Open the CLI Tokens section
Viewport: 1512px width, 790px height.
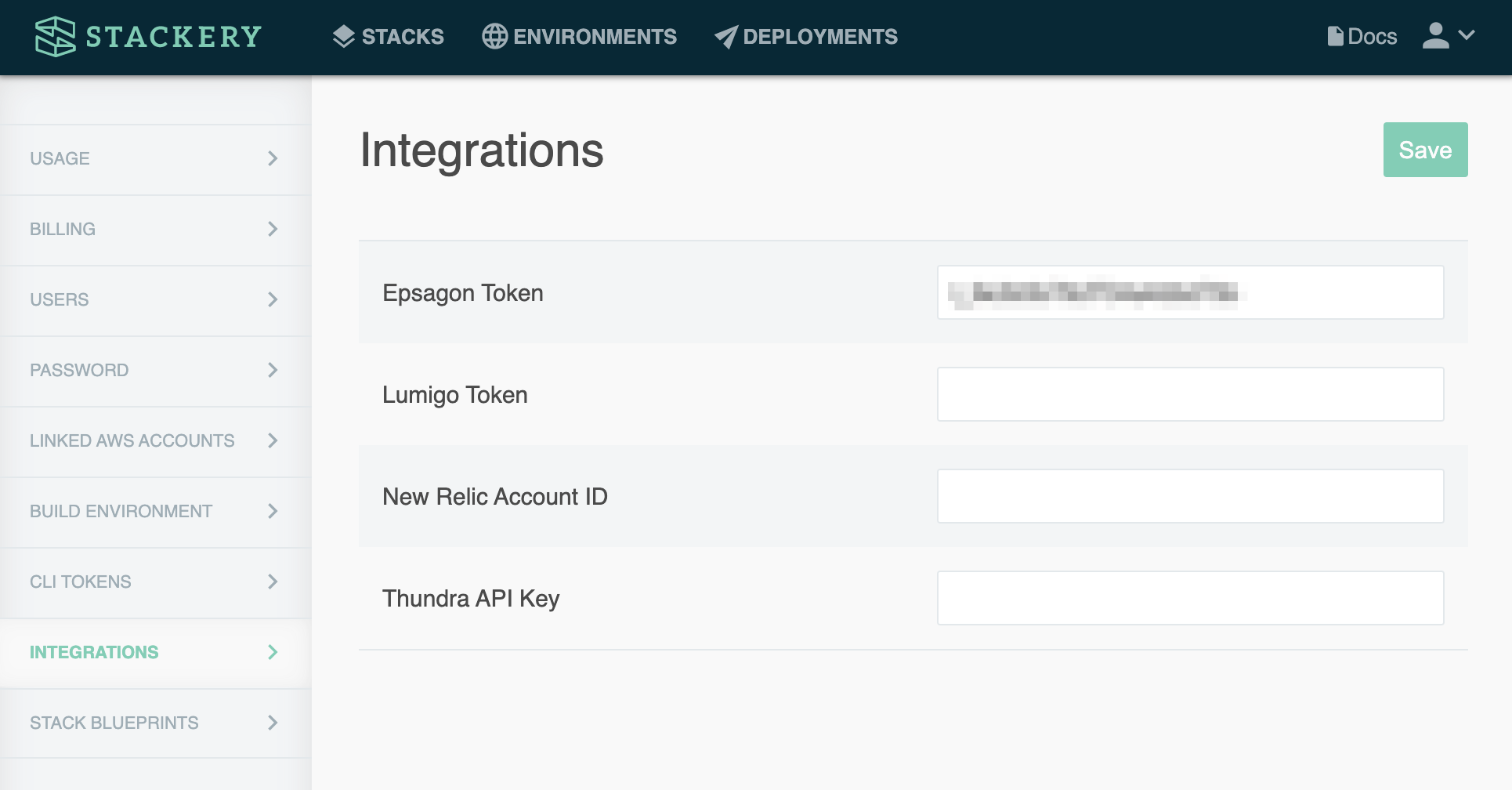click(x=155, y=582)
